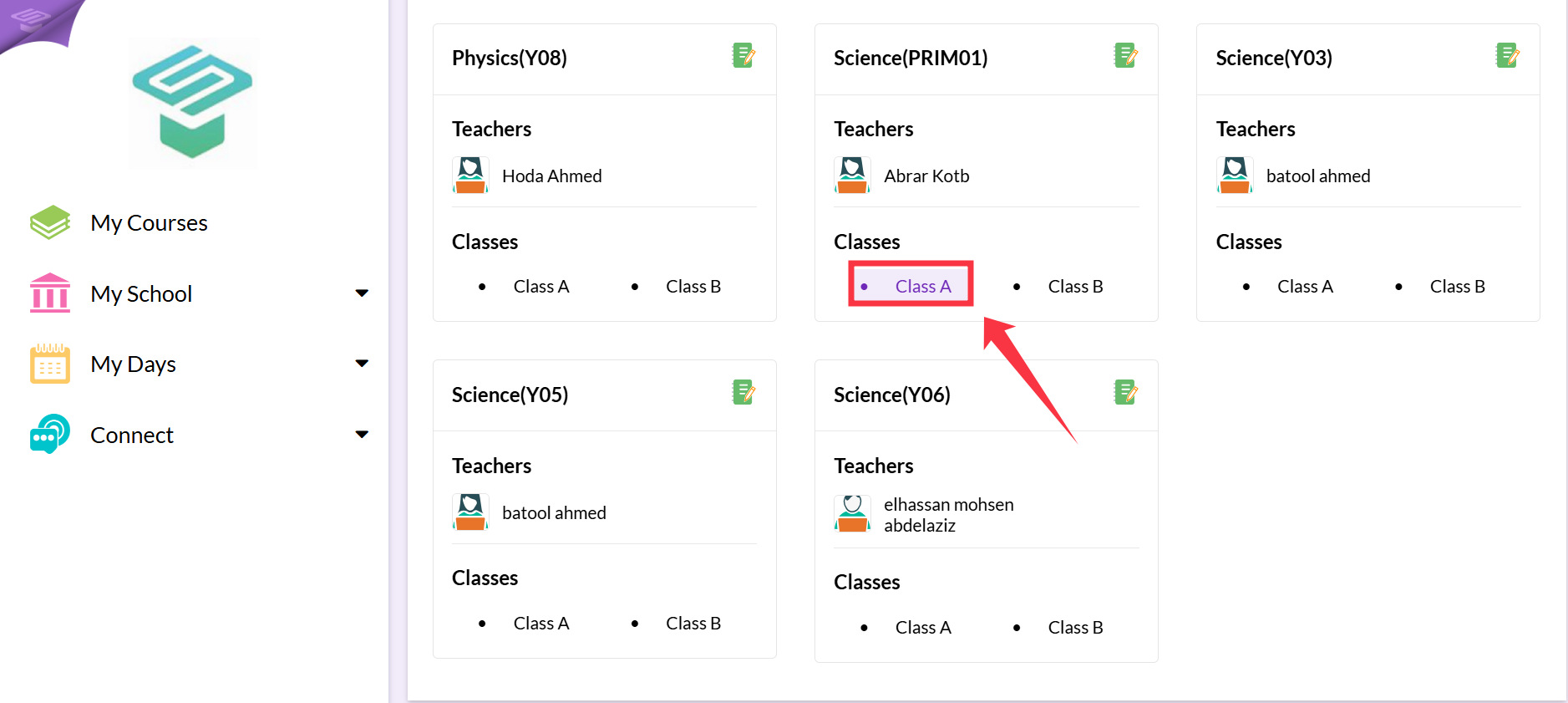
Task: Click the My School building icon
Action: [x=50, y=293]
